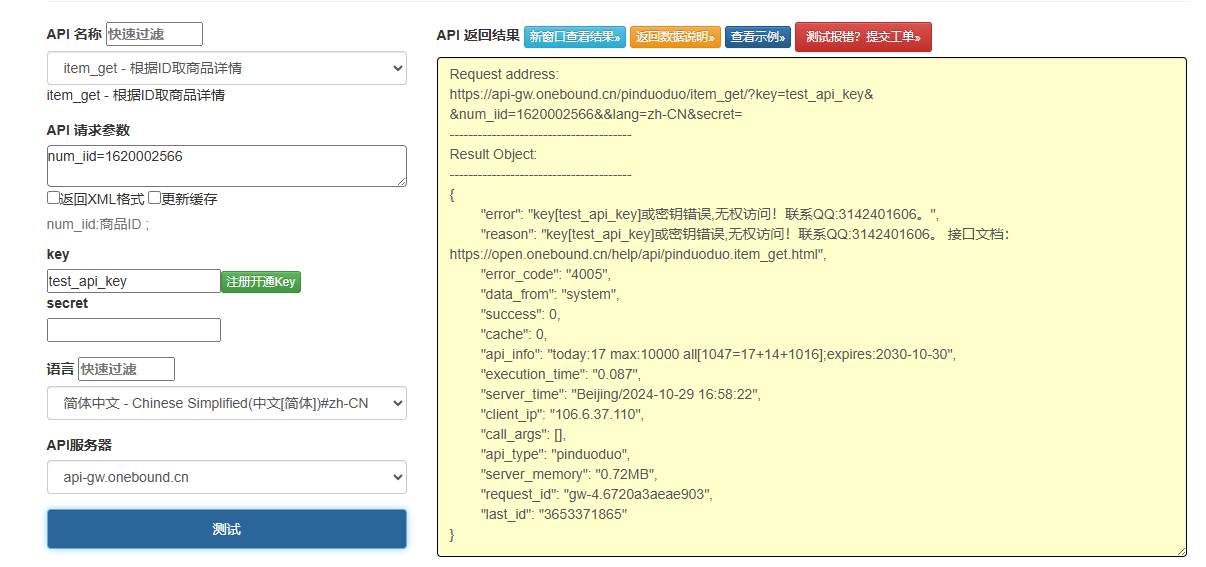Click the open.onebound.cn help URL text
Viewport: 1206px width, 567px height.
637,254
